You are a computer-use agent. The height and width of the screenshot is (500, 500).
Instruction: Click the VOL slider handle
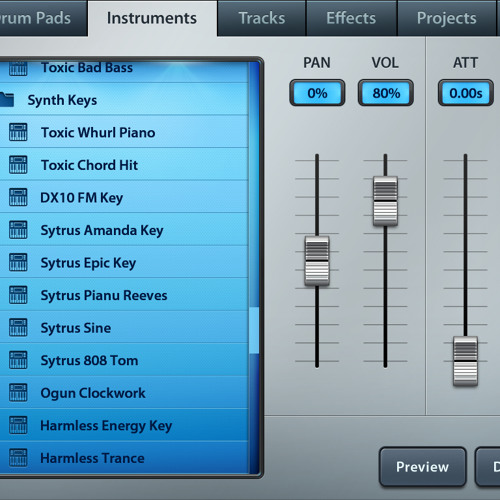click(385, 201)
